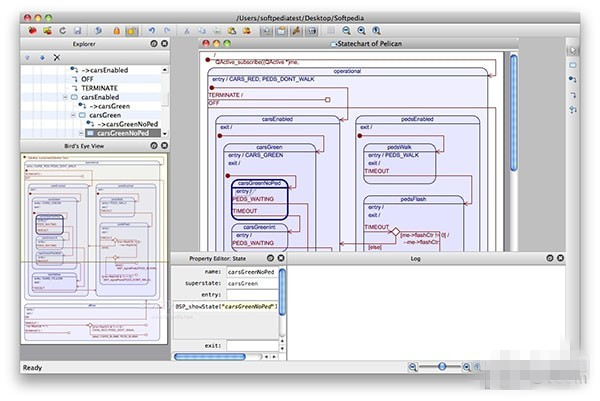Screen dimensions: 600x401
Task: Select the TERMINATE item in Explorer tree
Action: click(100, 88)
